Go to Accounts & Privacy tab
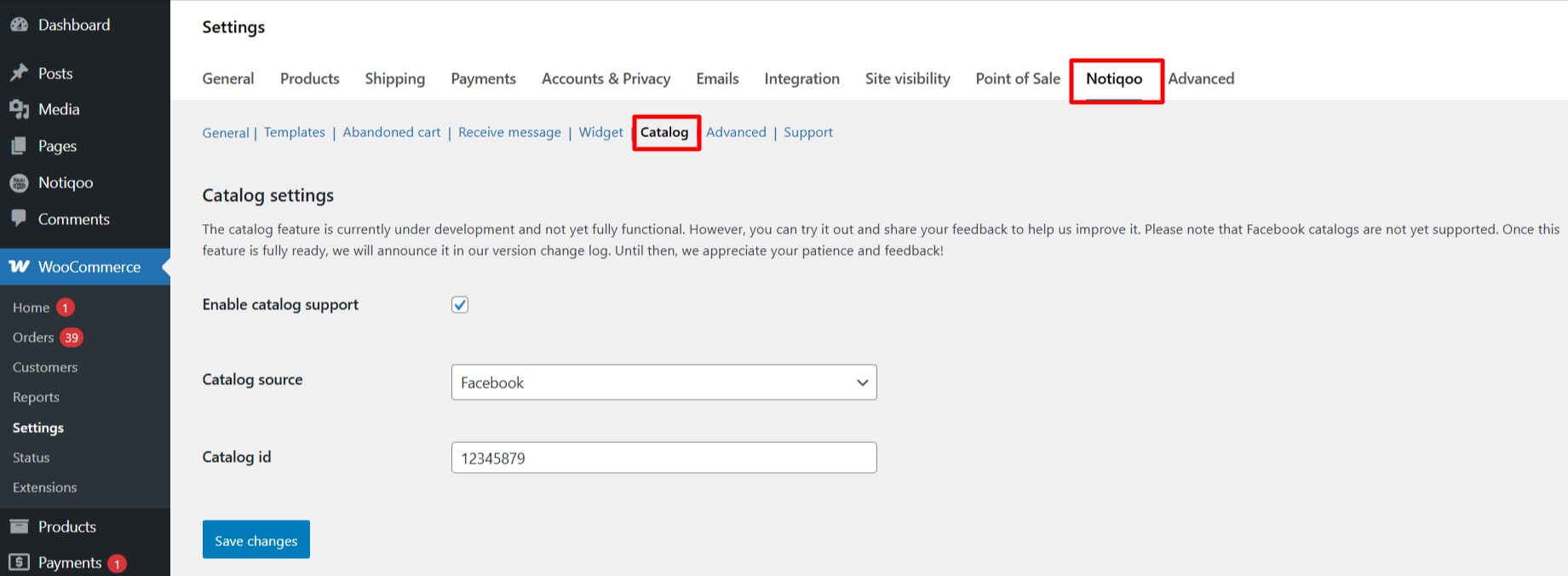 pyautogui.click(x=606, y=78)
